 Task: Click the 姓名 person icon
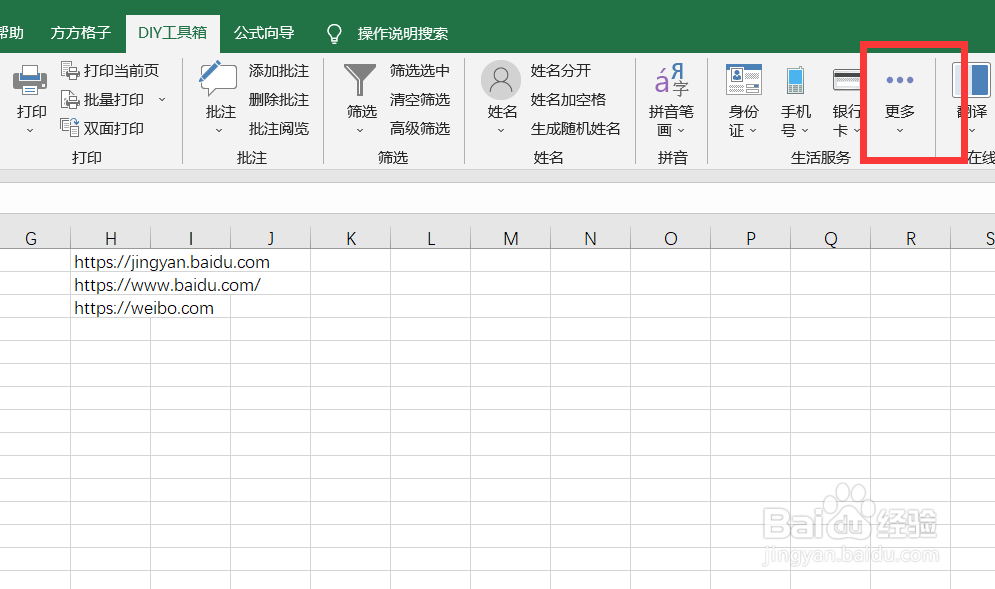pyautogui.click(x=500, y=80)
